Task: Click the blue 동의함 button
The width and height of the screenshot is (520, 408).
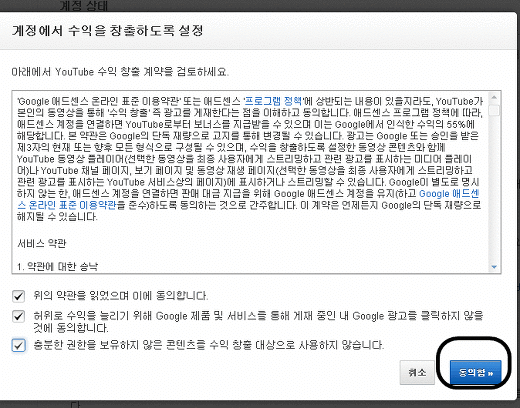Action: click(x=475, y=372)
